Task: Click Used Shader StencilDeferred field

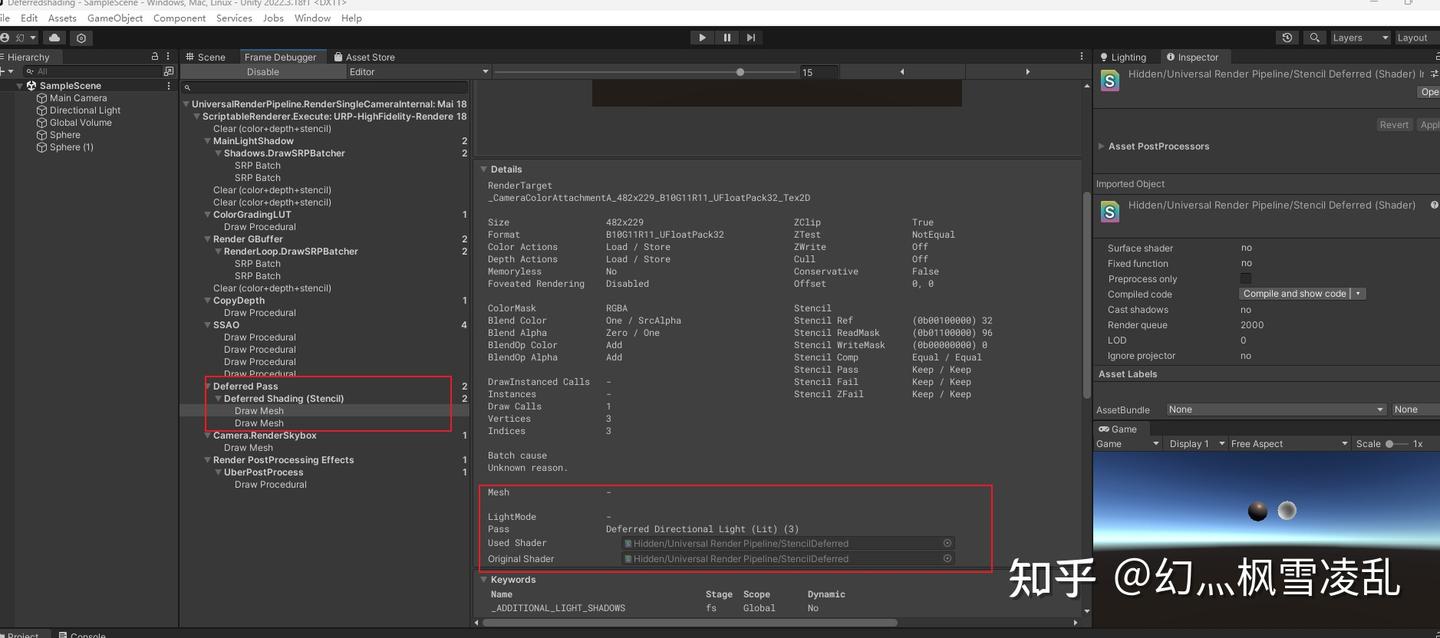Action: click(x=787, y=543)
